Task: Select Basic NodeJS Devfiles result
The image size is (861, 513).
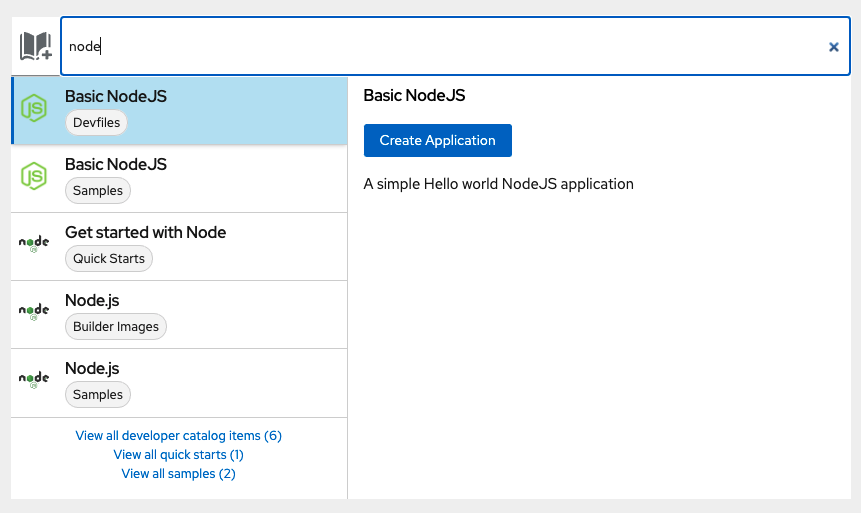Action: click(x=180, y=111)
